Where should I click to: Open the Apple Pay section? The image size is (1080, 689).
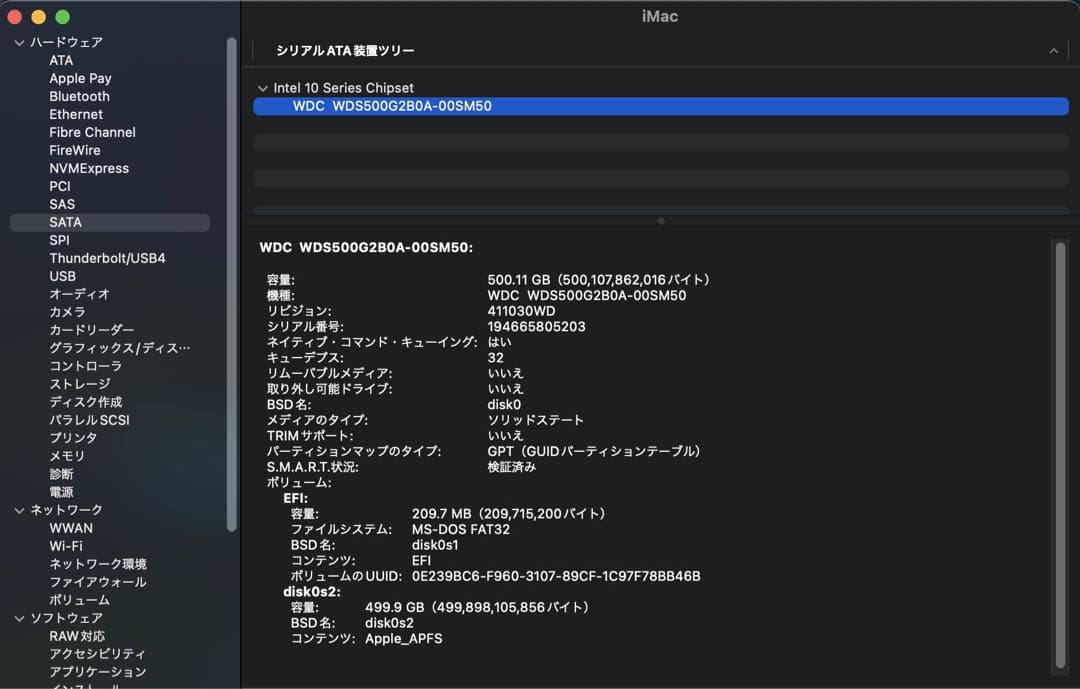pos(80,78)
